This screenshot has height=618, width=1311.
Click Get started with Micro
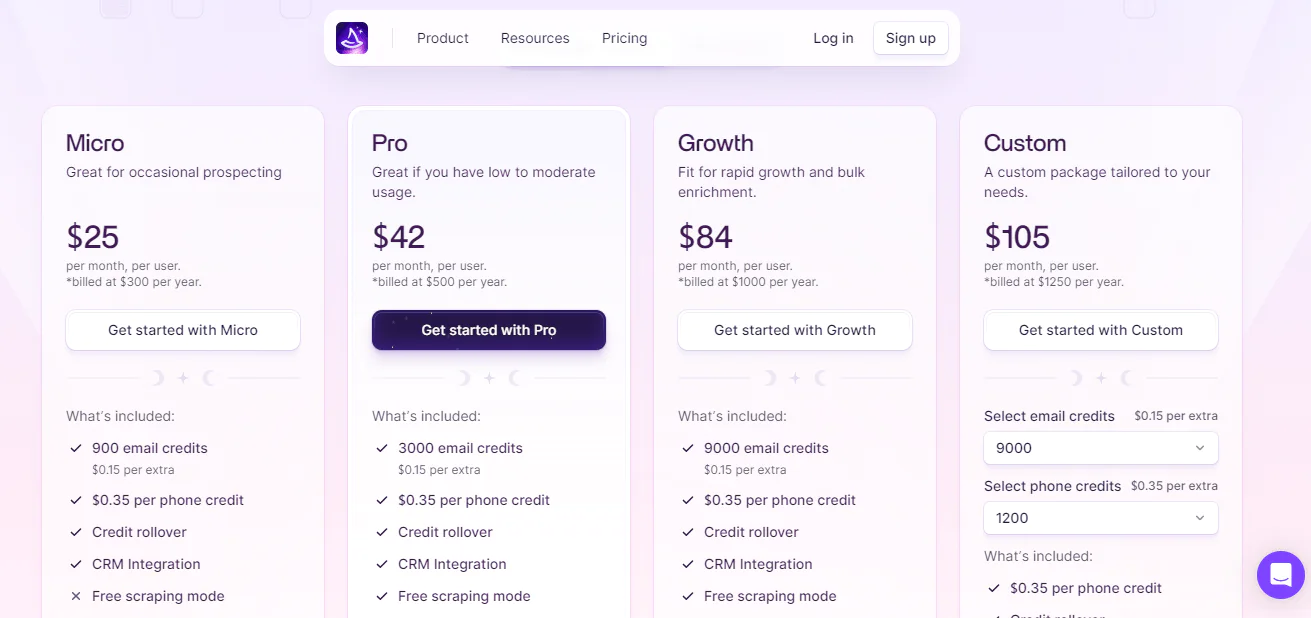(183, 330)
